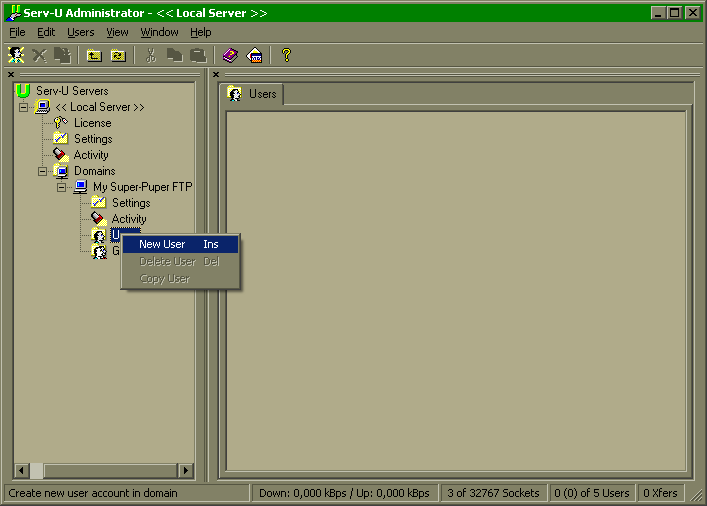Image resolution: width=707 pixels, height=506 pixels.
Task: Click '0 (0) of 5 Users' status entry
Action: pos(592,493)
